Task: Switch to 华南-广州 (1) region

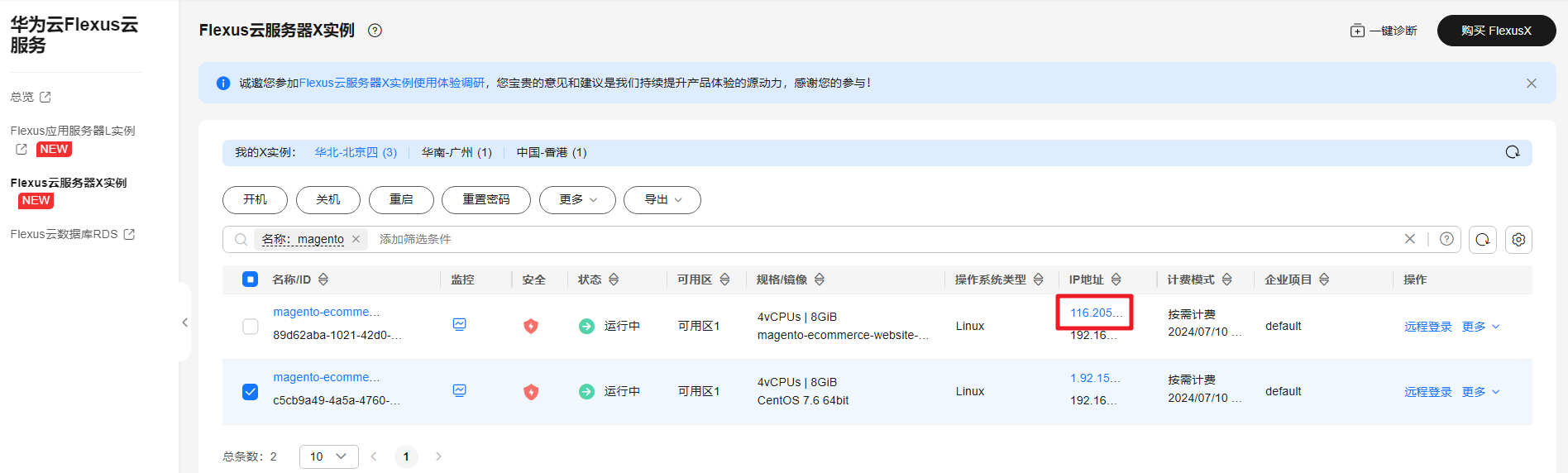Action: (457, 152)
